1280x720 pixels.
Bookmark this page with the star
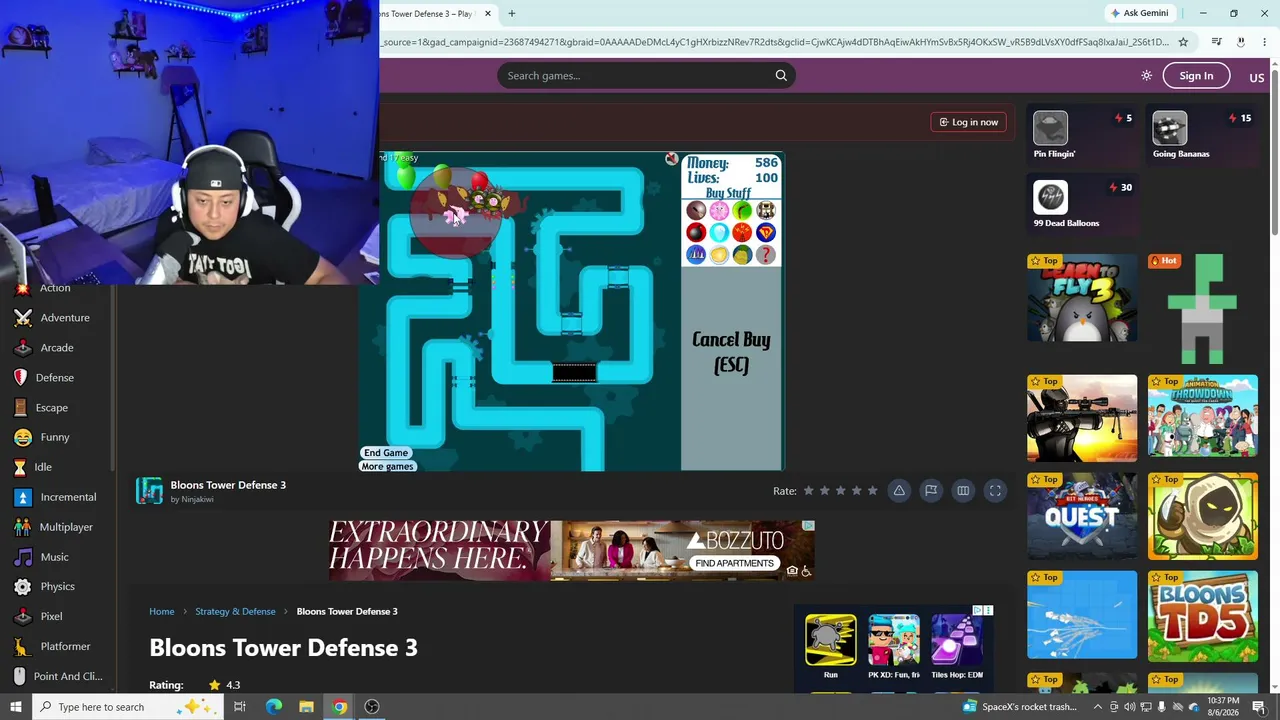[1183, 42]
